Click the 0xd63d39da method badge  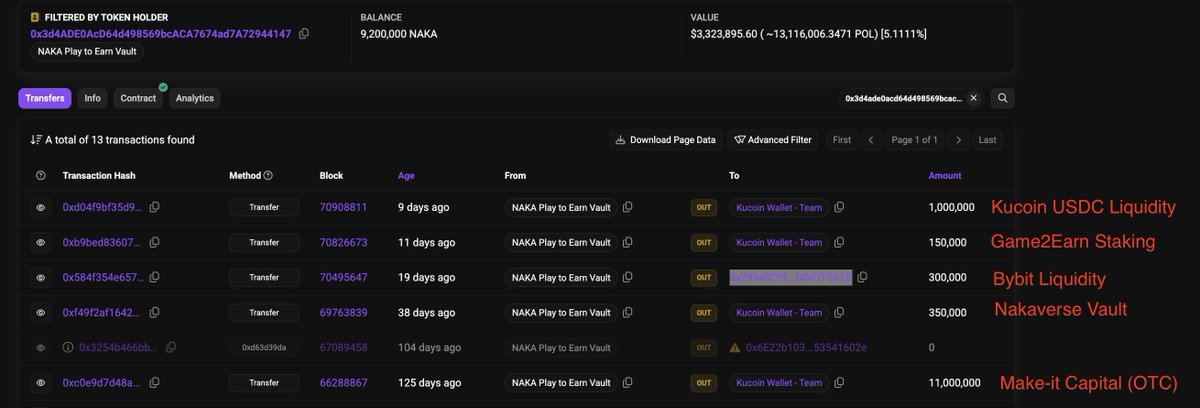pyautogui.click(x=264, y=347)
